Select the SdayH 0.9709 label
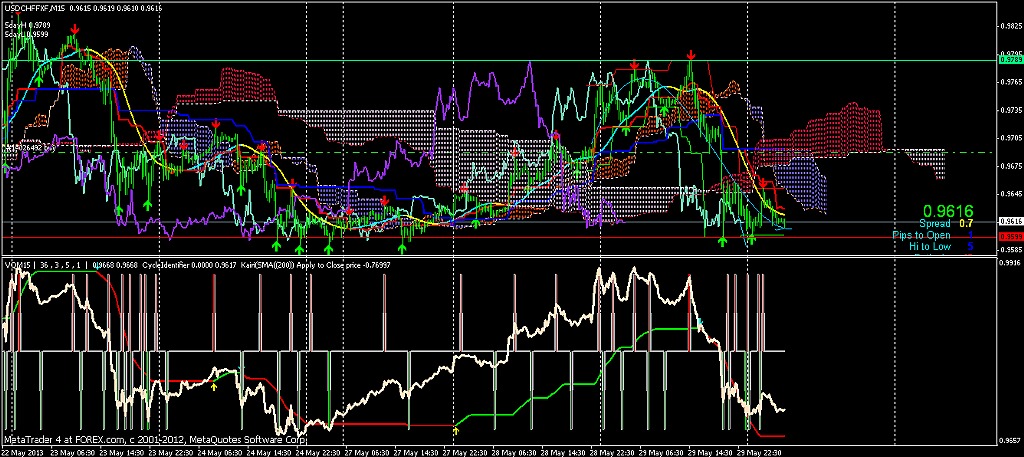This screenshot has width=1024, height=457. [x=22, y=25]
